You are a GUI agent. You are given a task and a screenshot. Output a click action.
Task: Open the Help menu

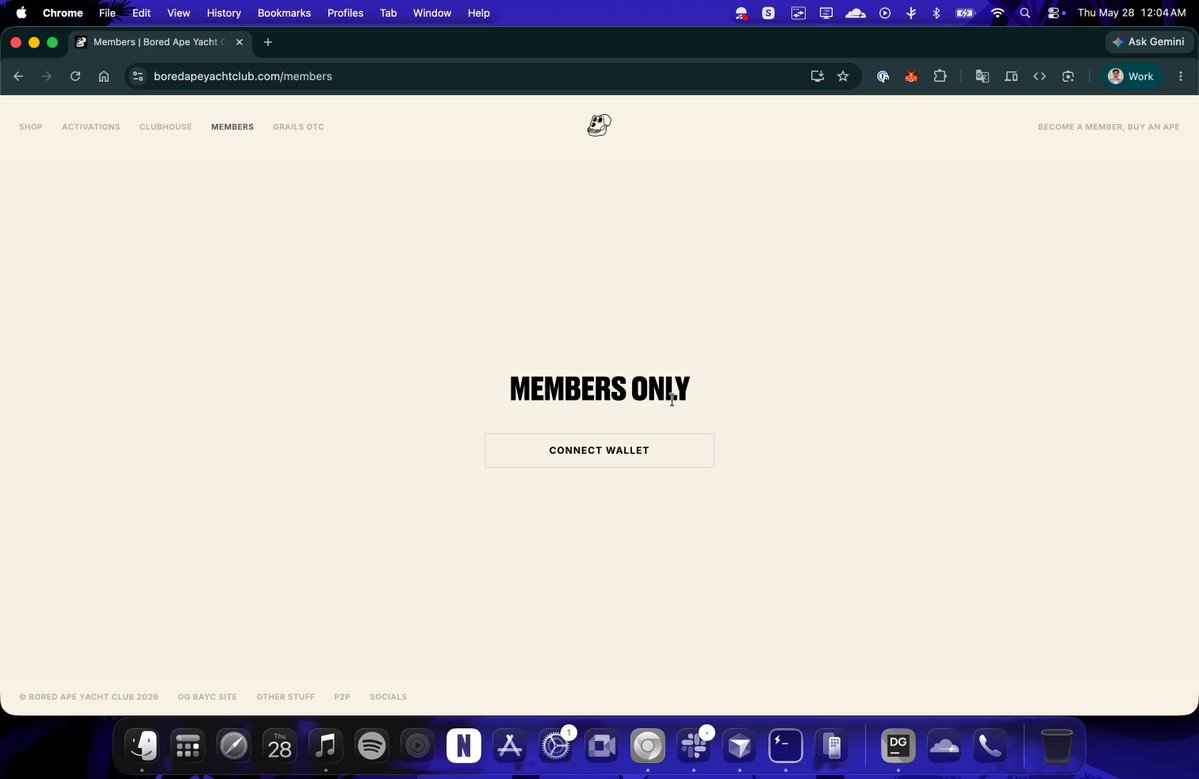point(479,13)
